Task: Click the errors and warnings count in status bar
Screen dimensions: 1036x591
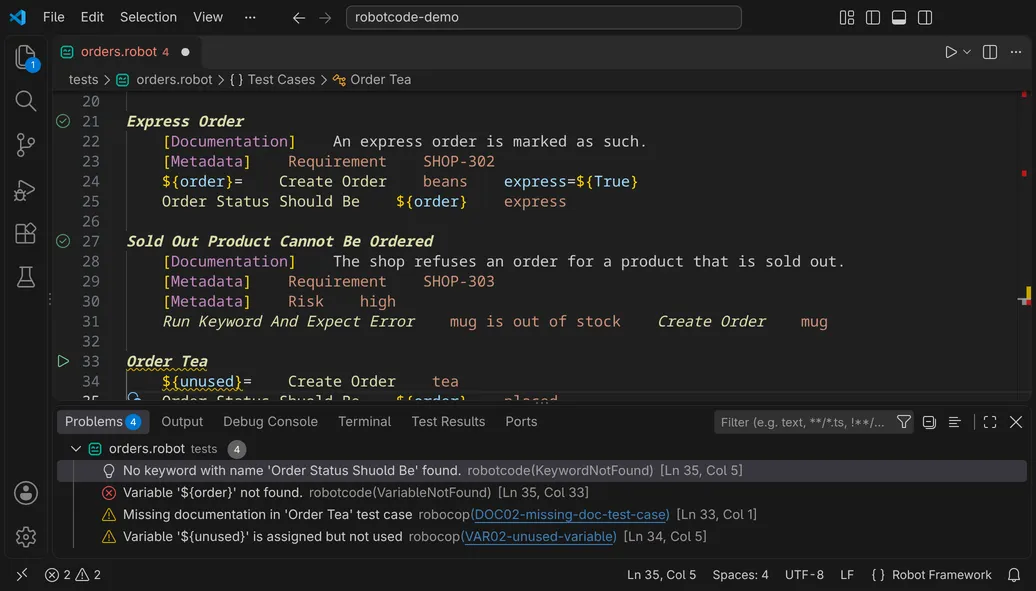Action: click(73, 575)
